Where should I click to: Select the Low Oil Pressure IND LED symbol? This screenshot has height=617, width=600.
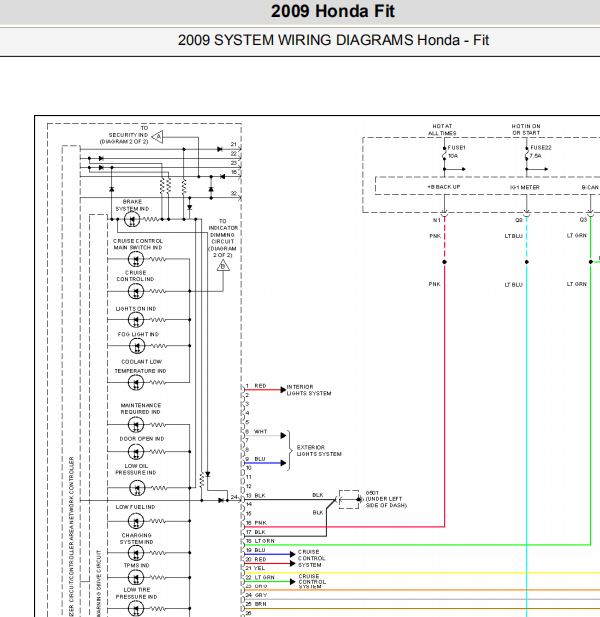point(137,488)
